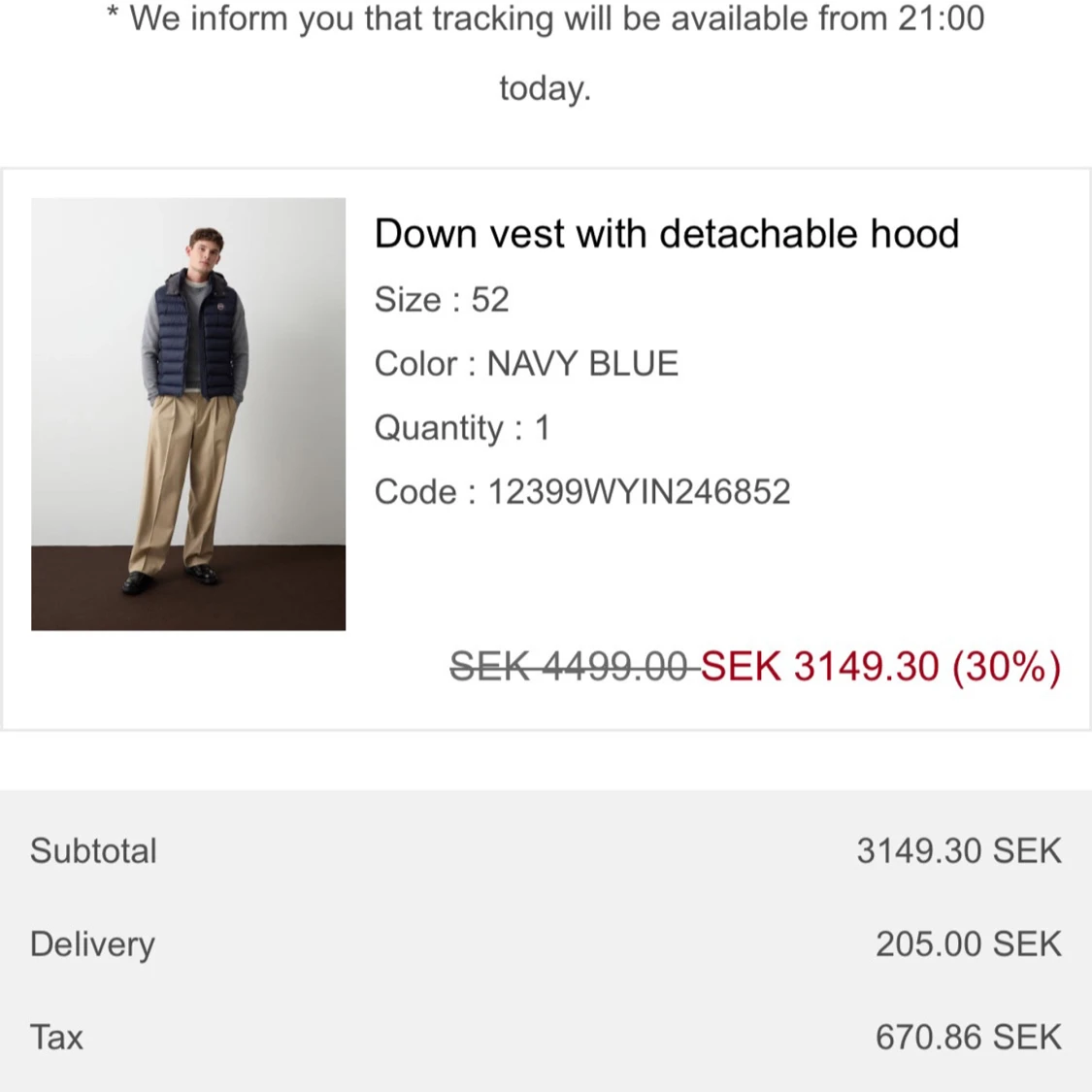
Task: Click the Tax label
Action: [x=56, y=1038]
